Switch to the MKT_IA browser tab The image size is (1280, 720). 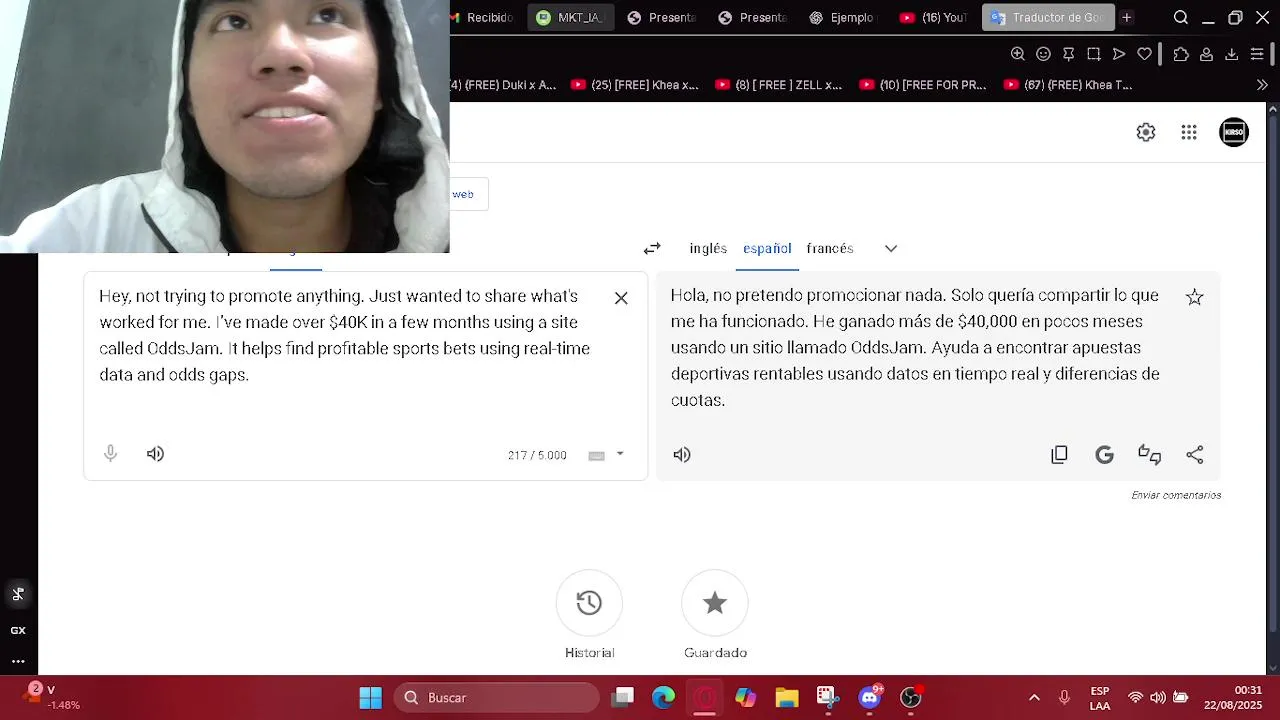[x=570, y=17]
